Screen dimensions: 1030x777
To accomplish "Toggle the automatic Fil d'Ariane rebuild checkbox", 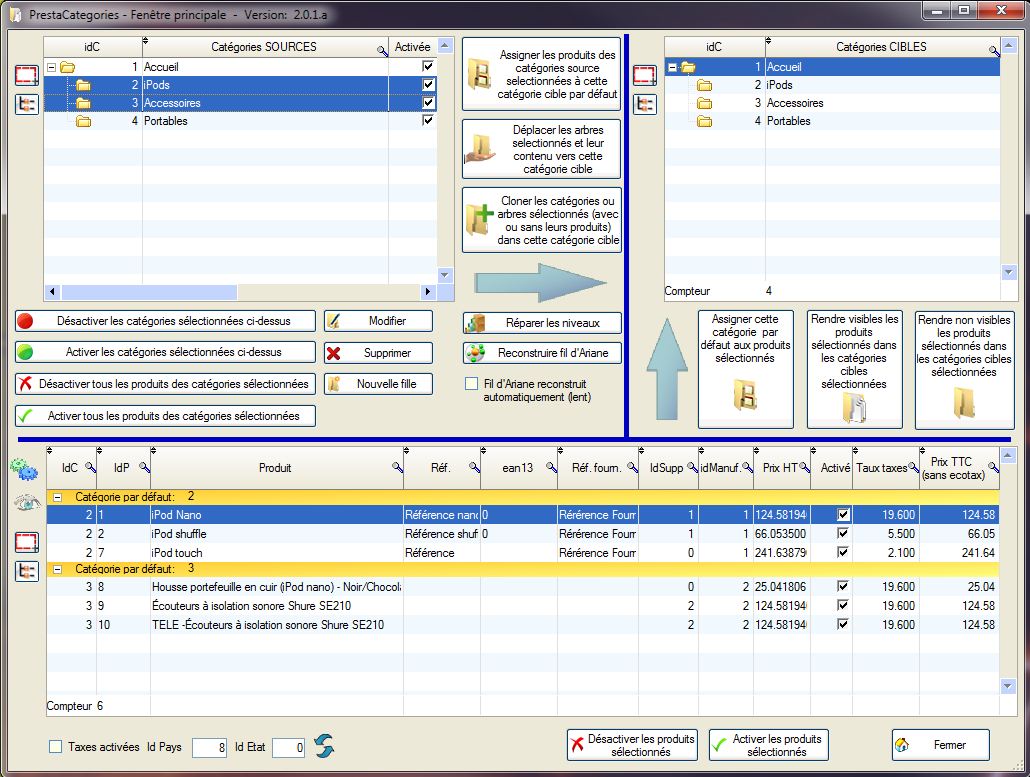I will tap(472, 383).
